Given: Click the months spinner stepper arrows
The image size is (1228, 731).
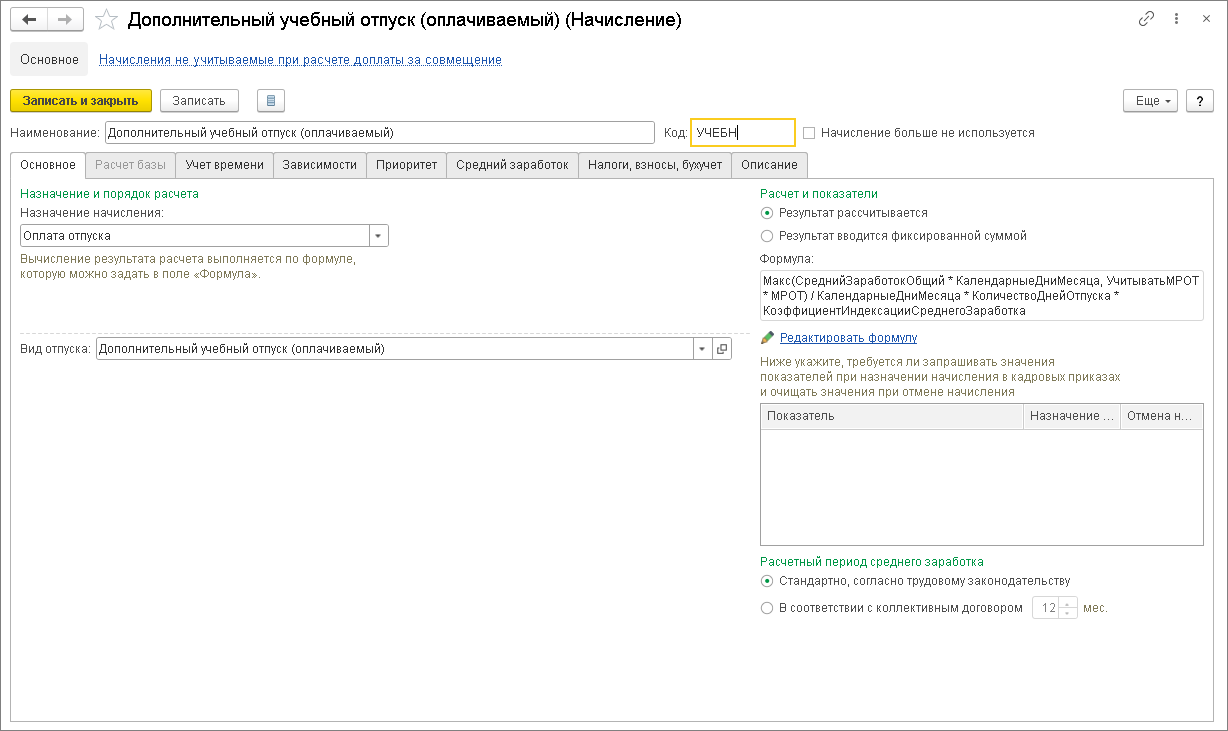Looking at the screenshot, I should (1068, 608).
